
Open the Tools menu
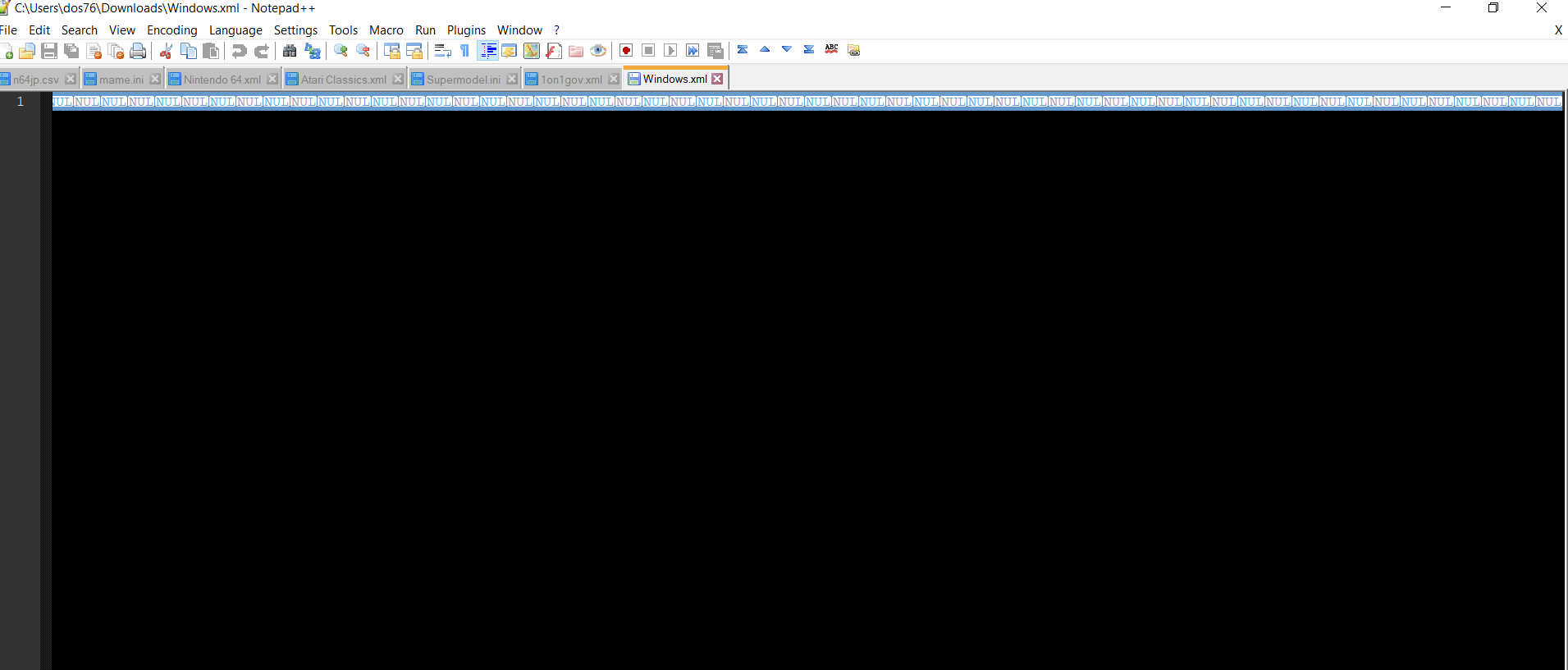(x=343, y=30)
